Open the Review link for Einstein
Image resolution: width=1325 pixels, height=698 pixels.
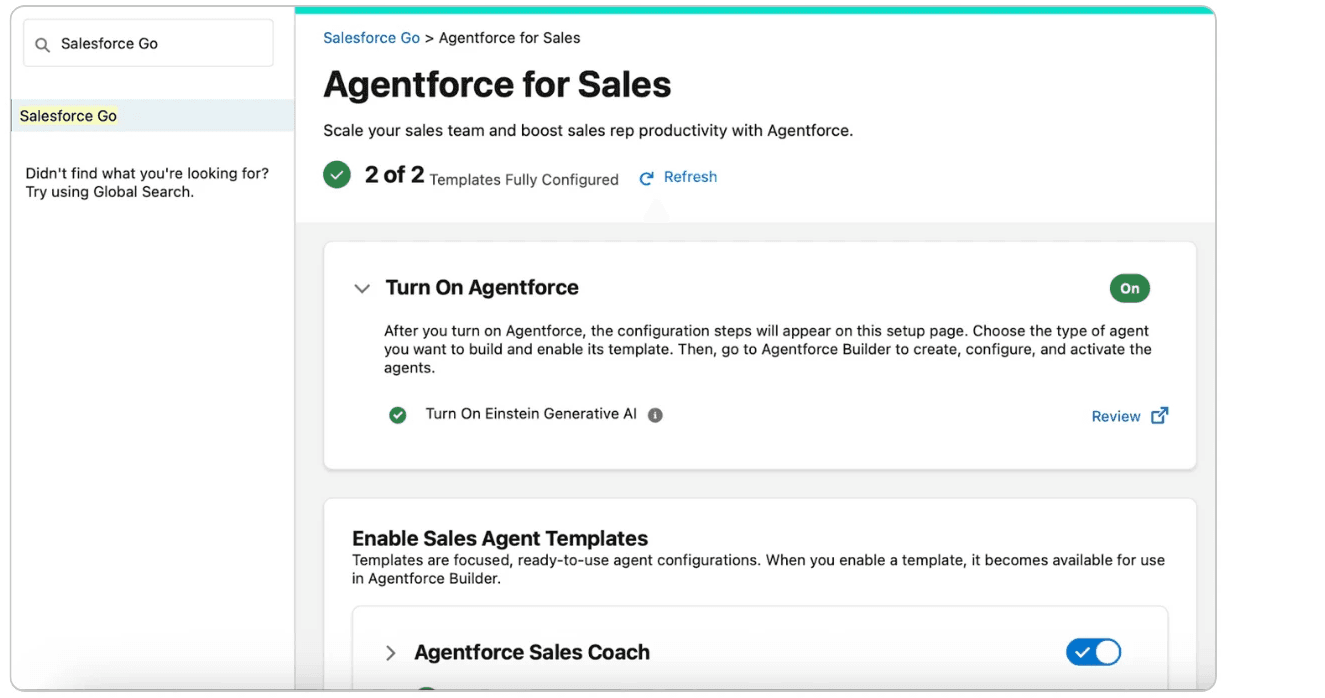click(1115, 417)
